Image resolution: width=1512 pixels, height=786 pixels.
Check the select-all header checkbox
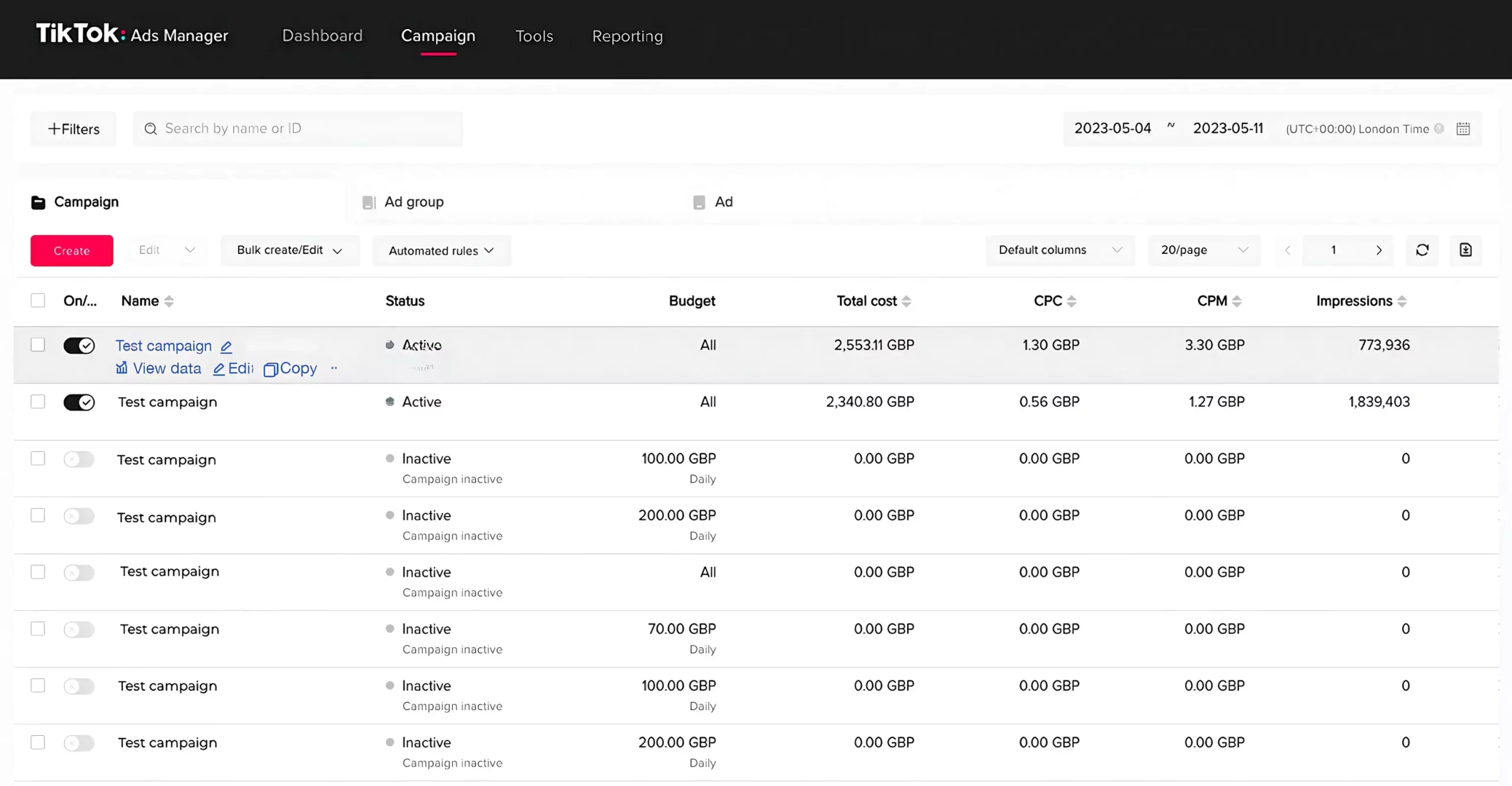tap(38, 301)
